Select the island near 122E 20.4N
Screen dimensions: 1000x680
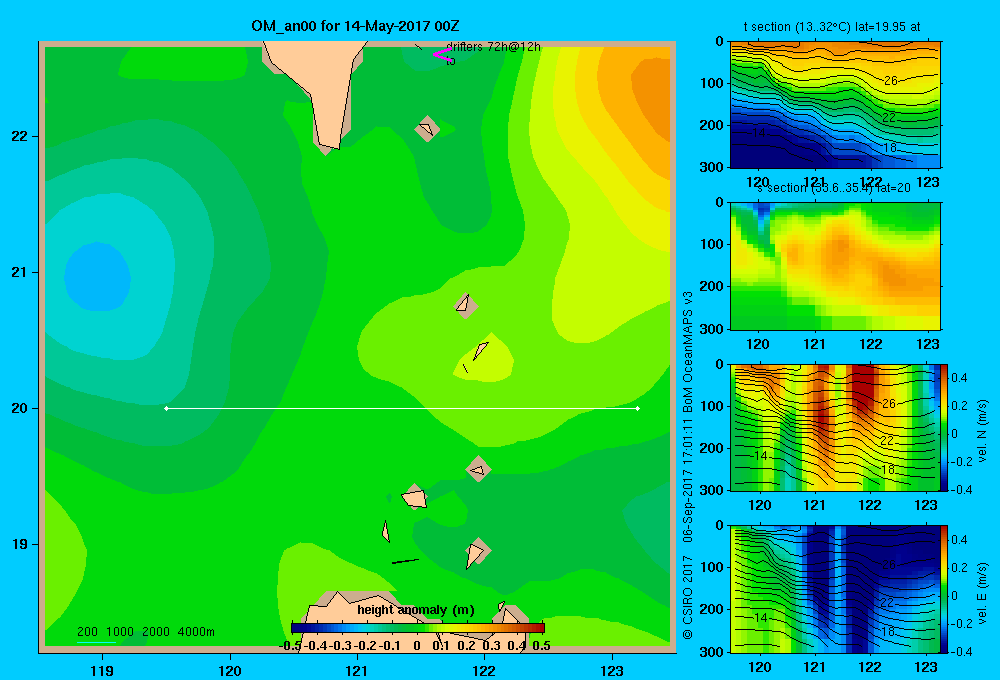click(x=480, y=350)
